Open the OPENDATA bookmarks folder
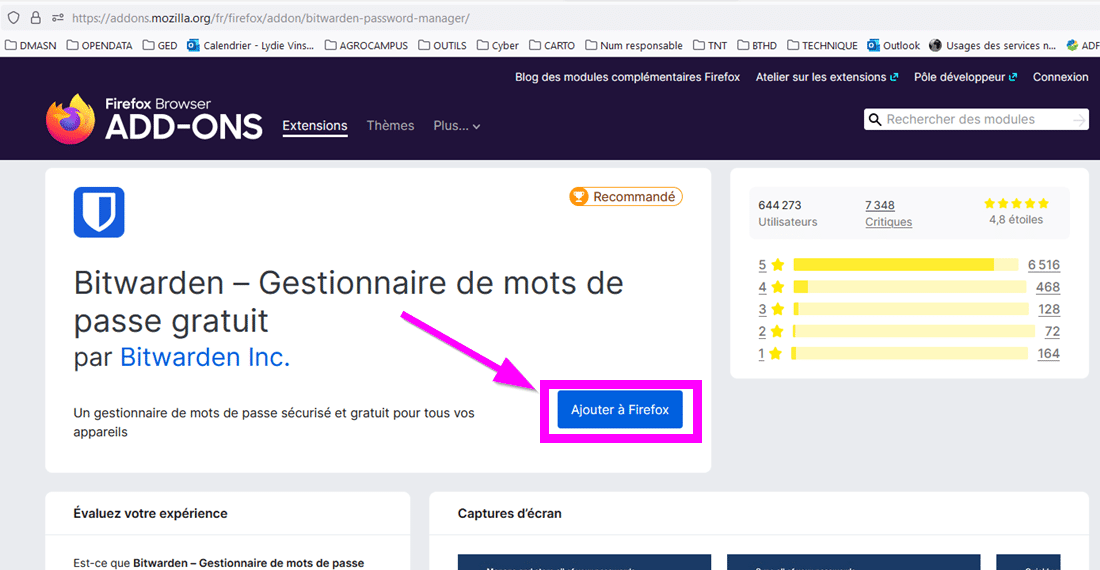Viewport: 1100px width, 570px height. pos(100,46)
